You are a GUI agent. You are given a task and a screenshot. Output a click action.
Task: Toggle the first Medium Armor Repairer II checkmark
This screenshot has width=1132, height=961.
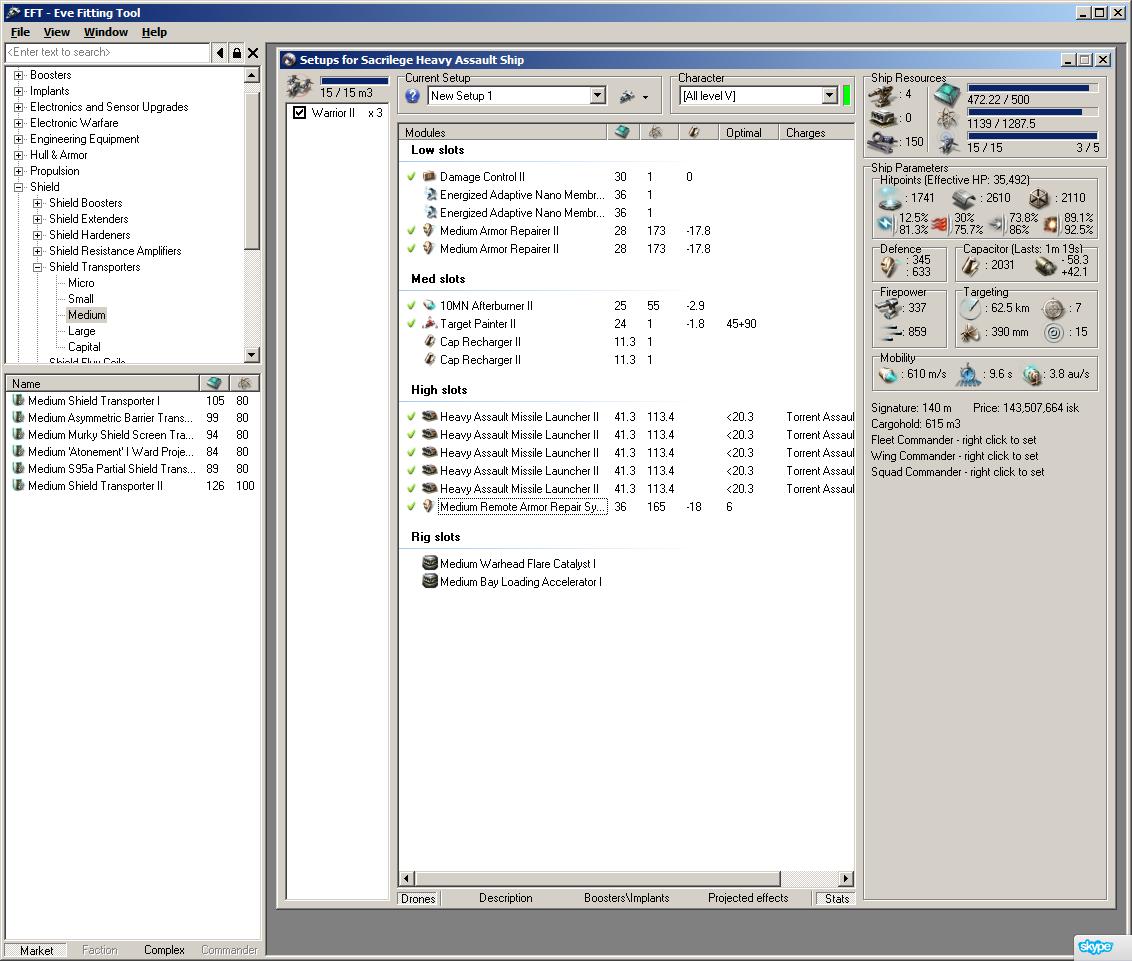point(412,230)
